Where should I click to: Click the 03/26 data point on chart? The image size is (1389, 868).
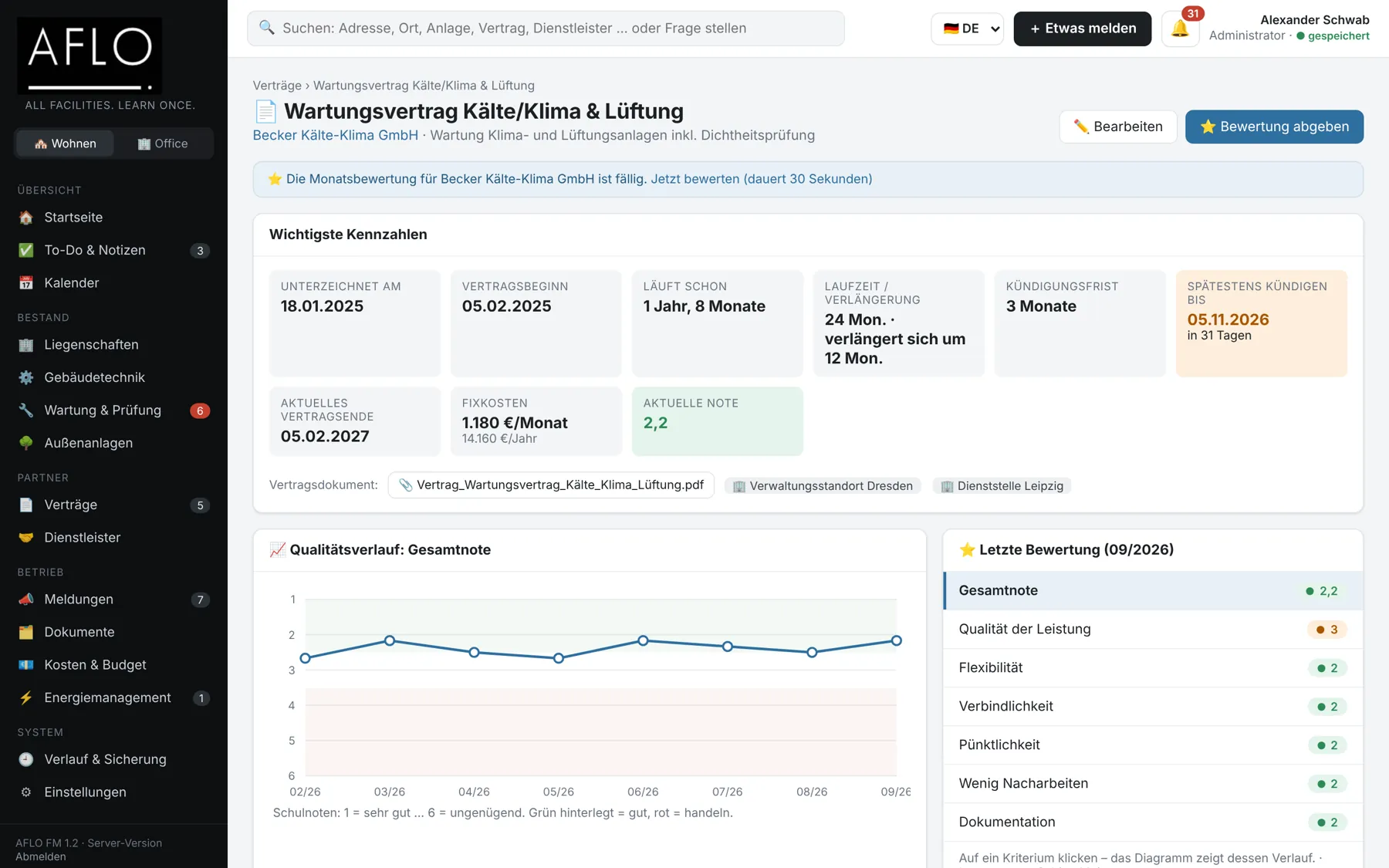pos(390,640)
